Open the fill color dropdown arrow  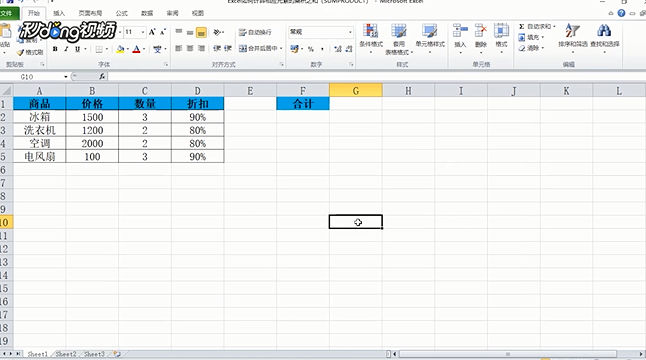pyautogui.click(x=128, y=49)
